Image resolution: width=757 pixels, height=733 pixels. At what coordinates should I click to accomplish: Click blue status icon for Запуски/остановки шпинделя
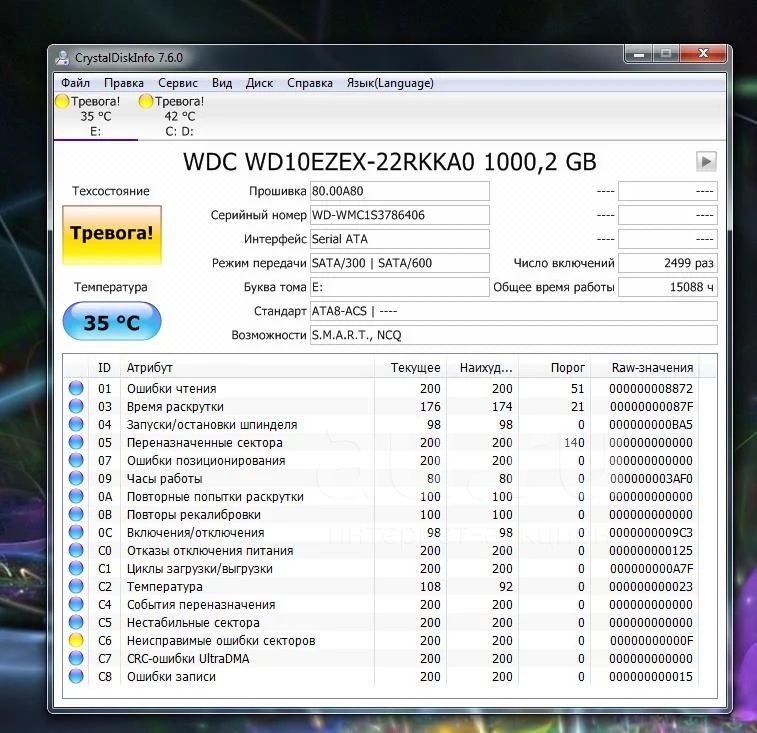(76, 424)
